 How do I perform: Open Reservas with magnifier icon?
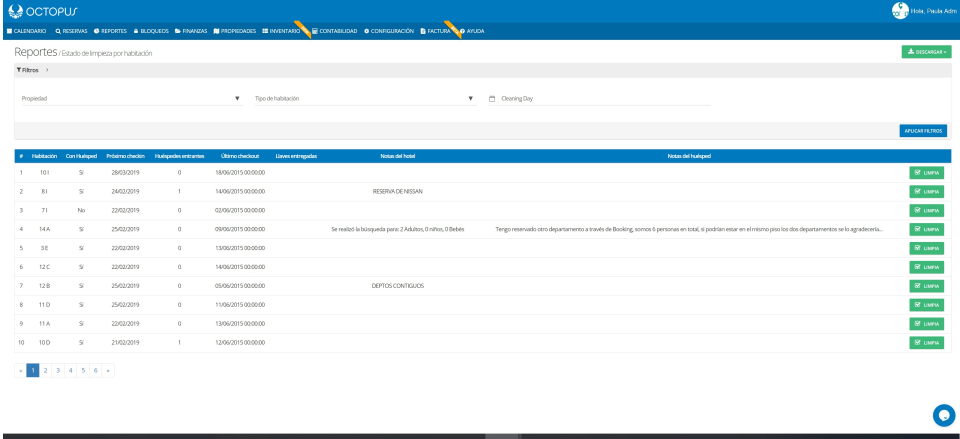coord(73,31)
